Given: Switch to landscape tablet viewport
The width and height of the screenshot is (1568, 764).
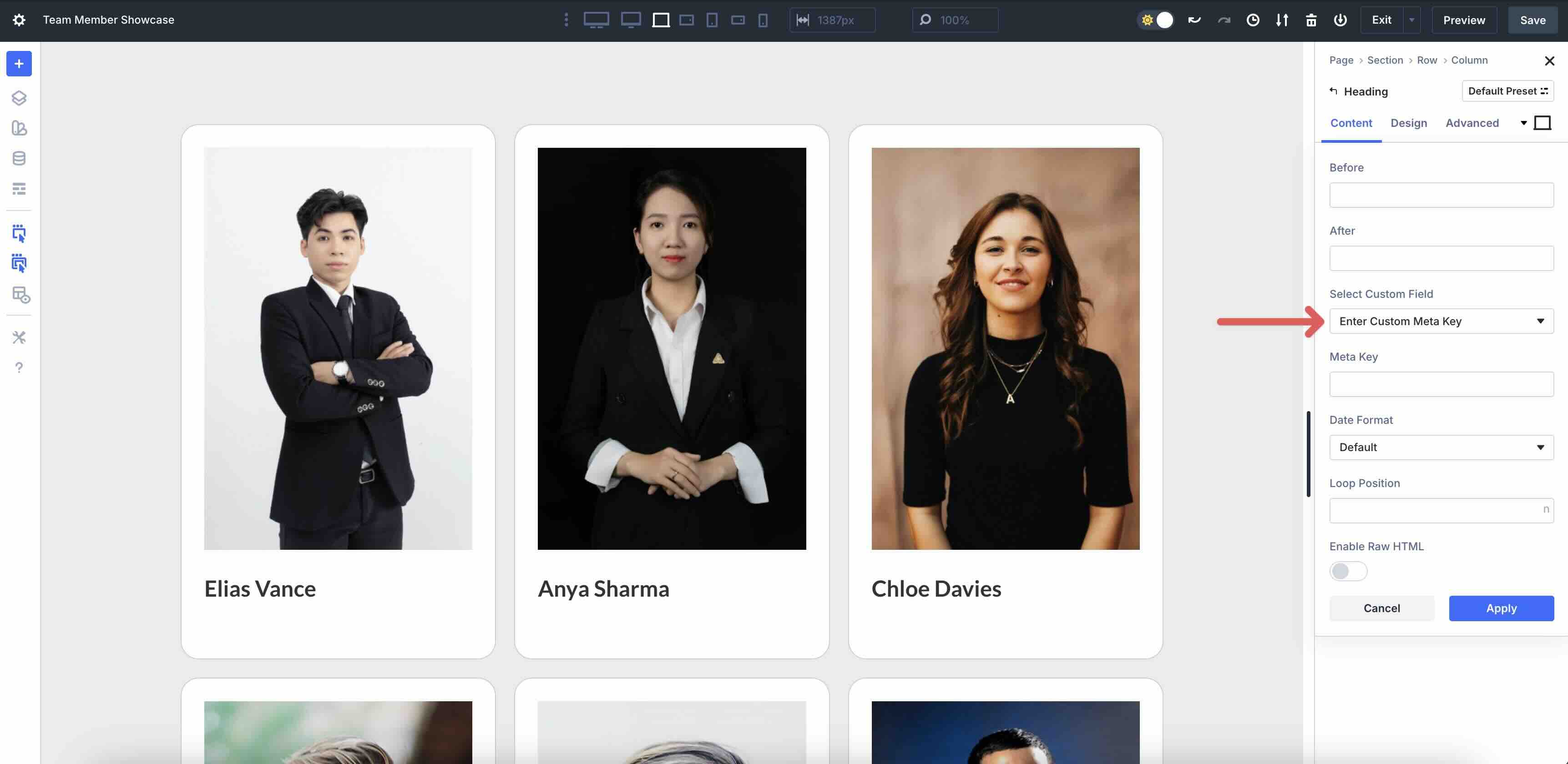Looking at the screenshot, I should coord(687,20).
